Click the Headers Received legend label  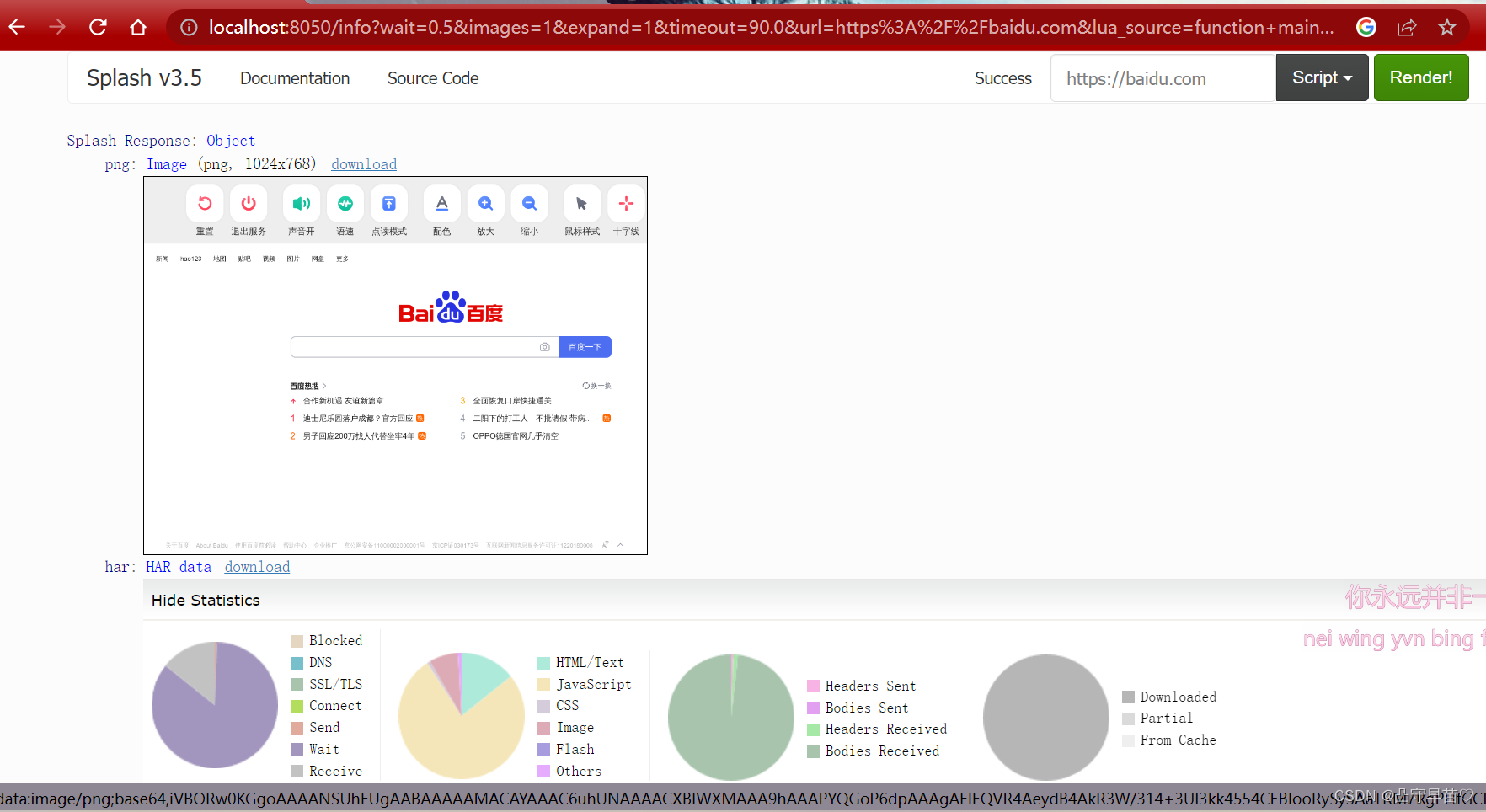pos(886,729)
